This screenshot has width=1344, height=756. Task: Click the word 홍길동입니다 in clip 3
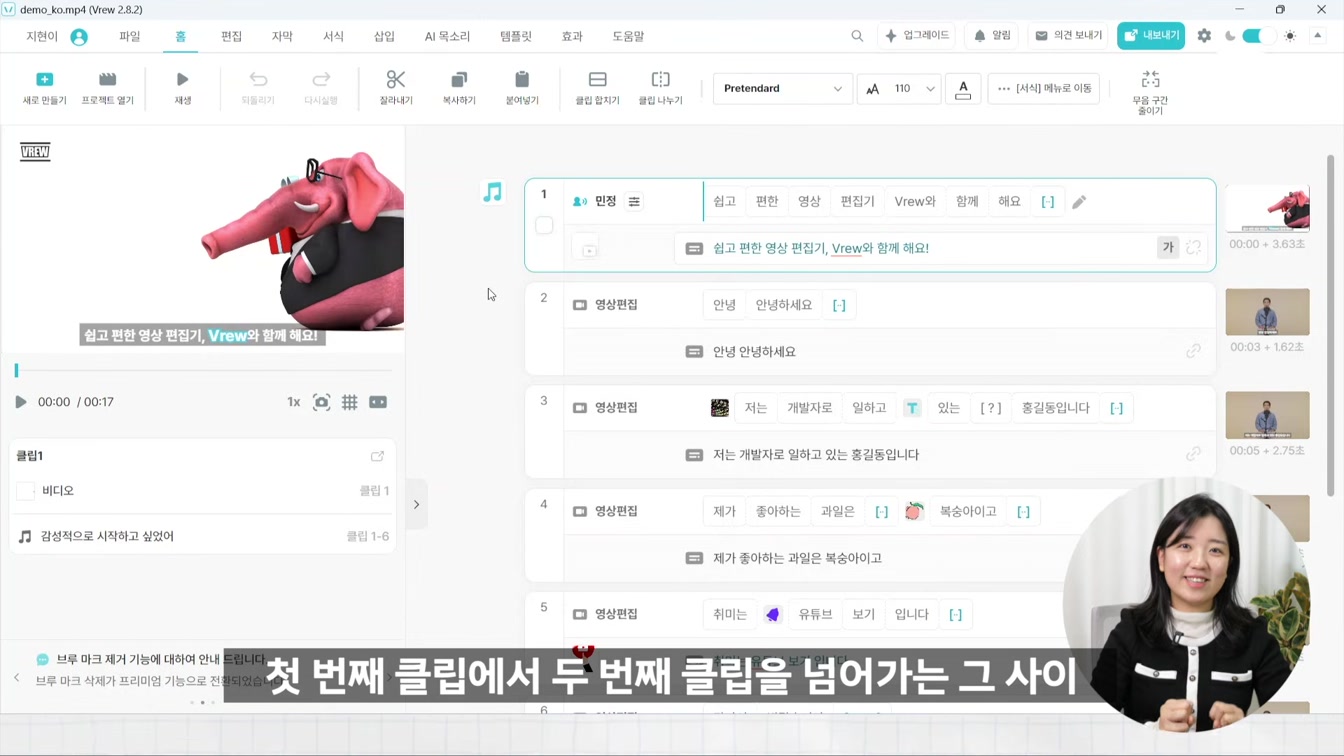[x=1055, y=408]
